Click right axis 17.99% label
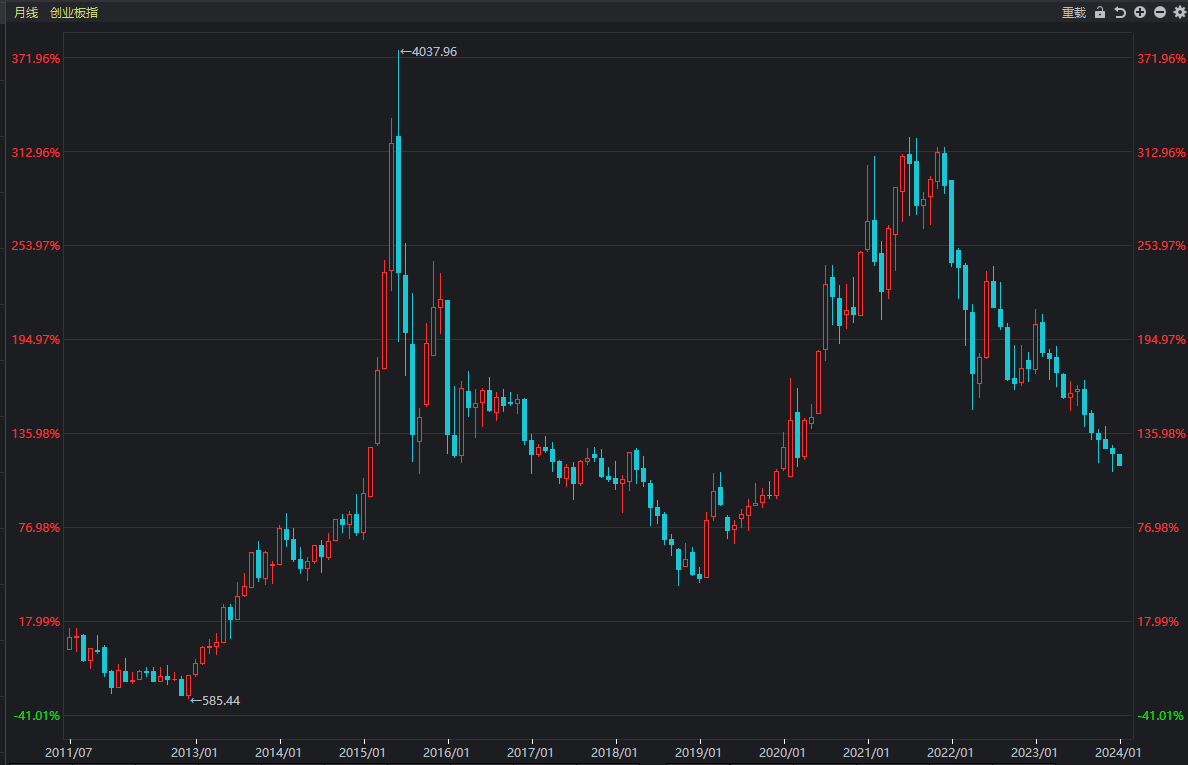1188x765 pixels. point(1158,621)
